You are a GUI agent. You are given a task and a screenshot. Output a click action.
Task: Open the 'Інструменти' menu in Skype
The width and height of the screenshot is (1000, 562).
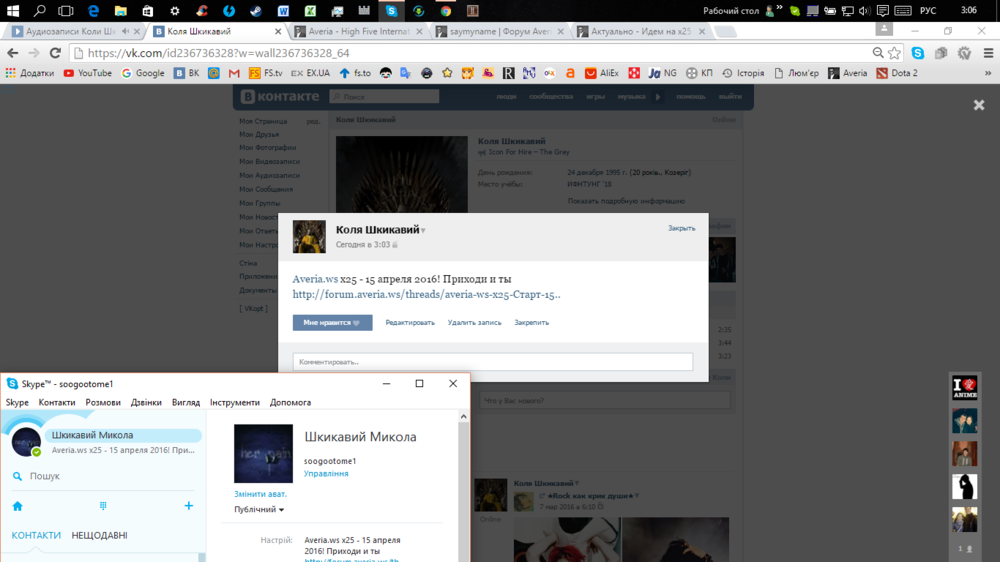click(234, 402)
